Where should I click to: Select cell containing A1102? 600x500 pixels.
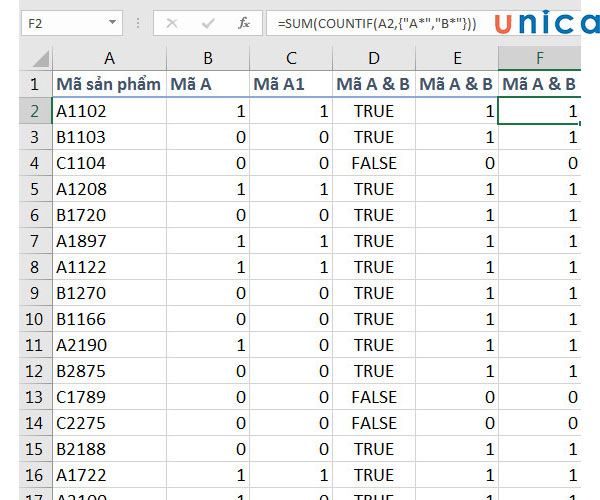[x=109, y=111]
